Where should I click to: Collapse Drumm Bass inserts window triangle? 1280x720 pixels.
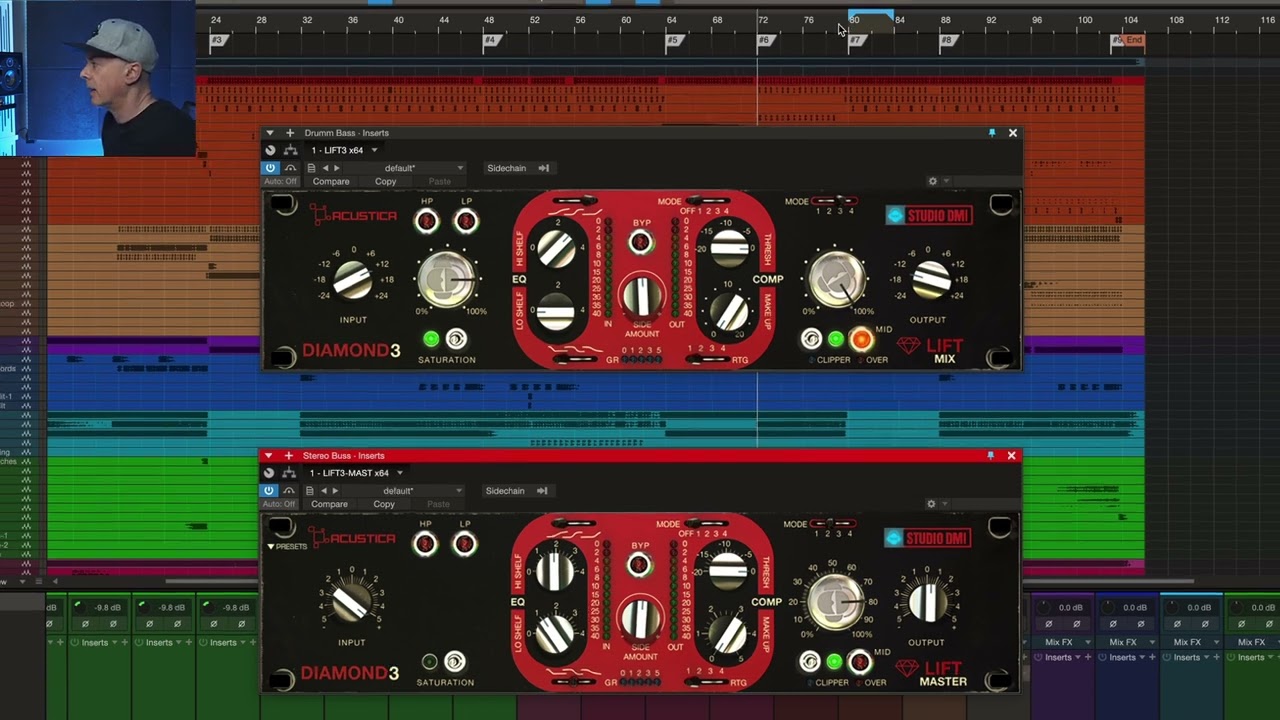click(x=270, y=133)
